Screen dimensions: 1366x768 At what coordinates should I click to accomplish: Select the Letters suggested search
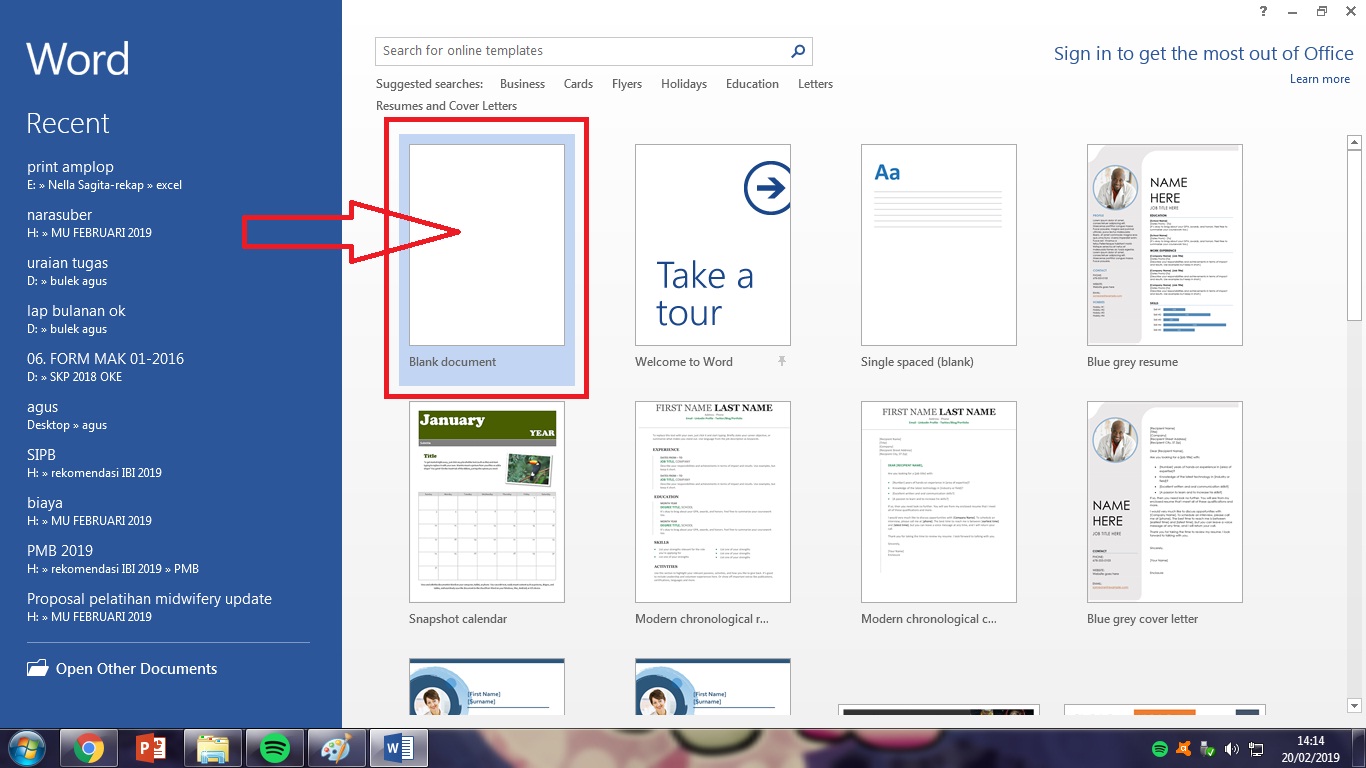click(815, 84)
